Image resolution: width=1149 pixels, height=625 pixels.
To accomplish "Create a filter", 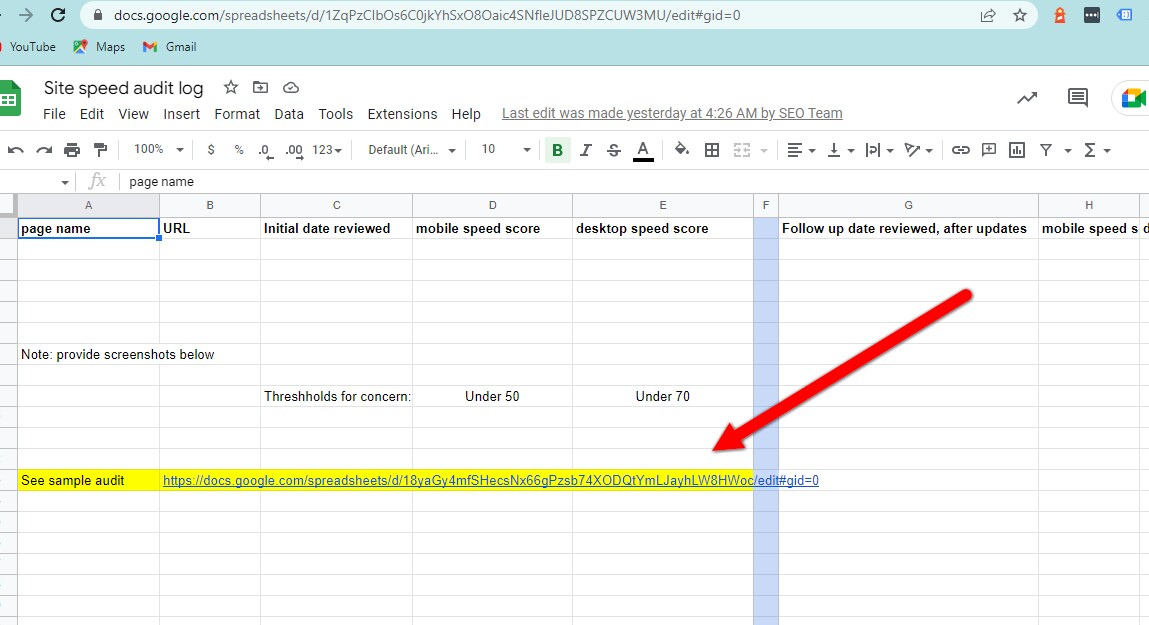I will pyautogui.click(x=1044, y=149).
